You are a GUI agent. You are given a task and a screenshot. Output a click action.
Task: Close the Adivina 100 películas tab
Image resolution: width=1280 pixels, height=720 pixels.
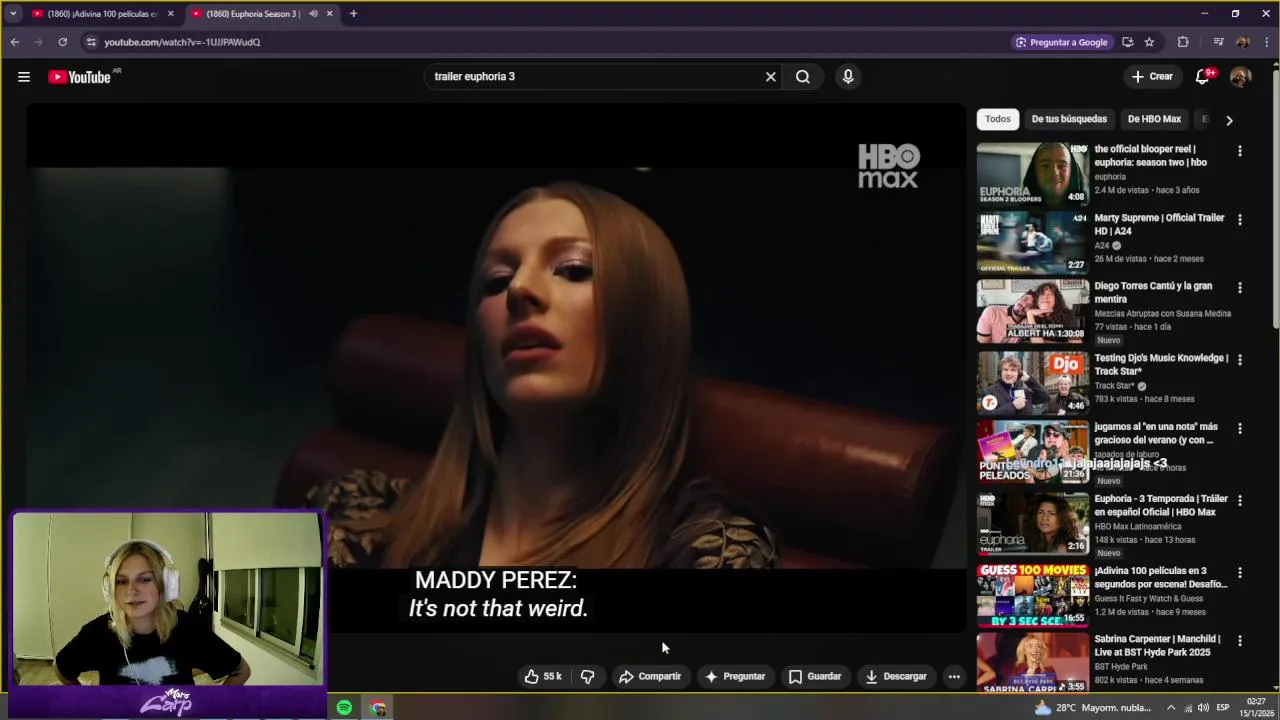pos(171,14)
